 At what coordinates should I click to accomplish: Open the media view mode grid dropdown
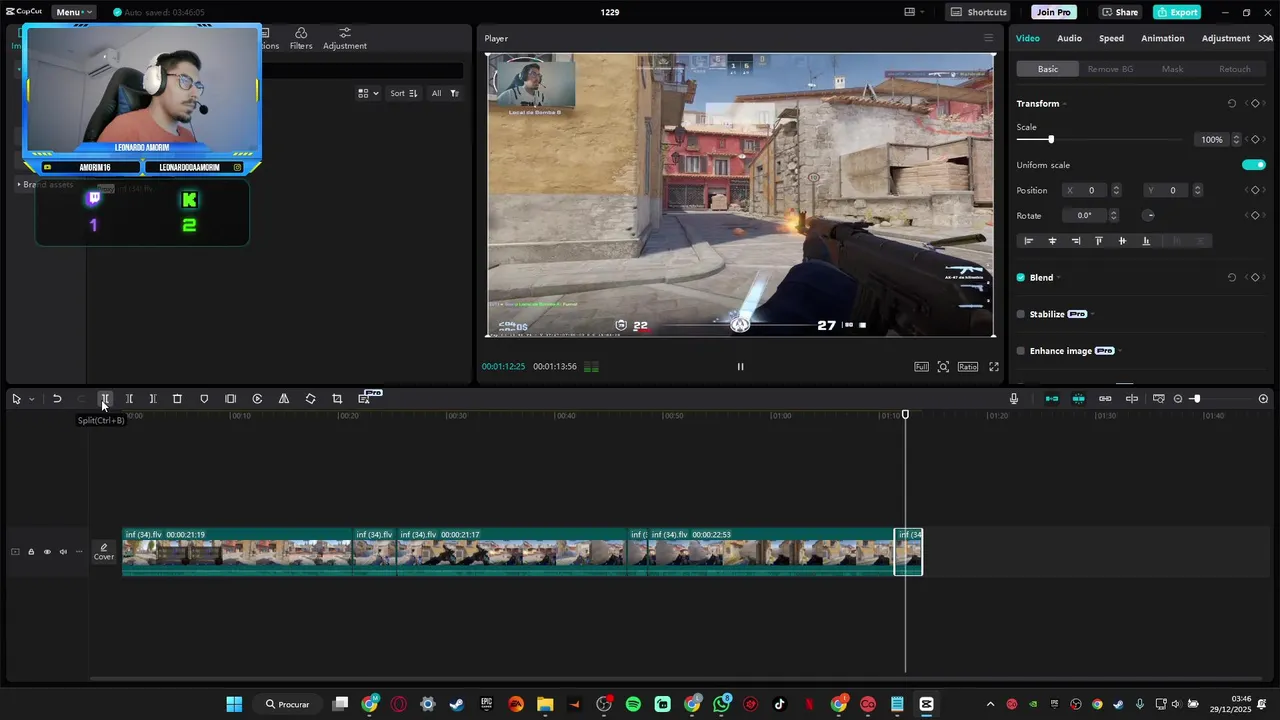(369, 93)
